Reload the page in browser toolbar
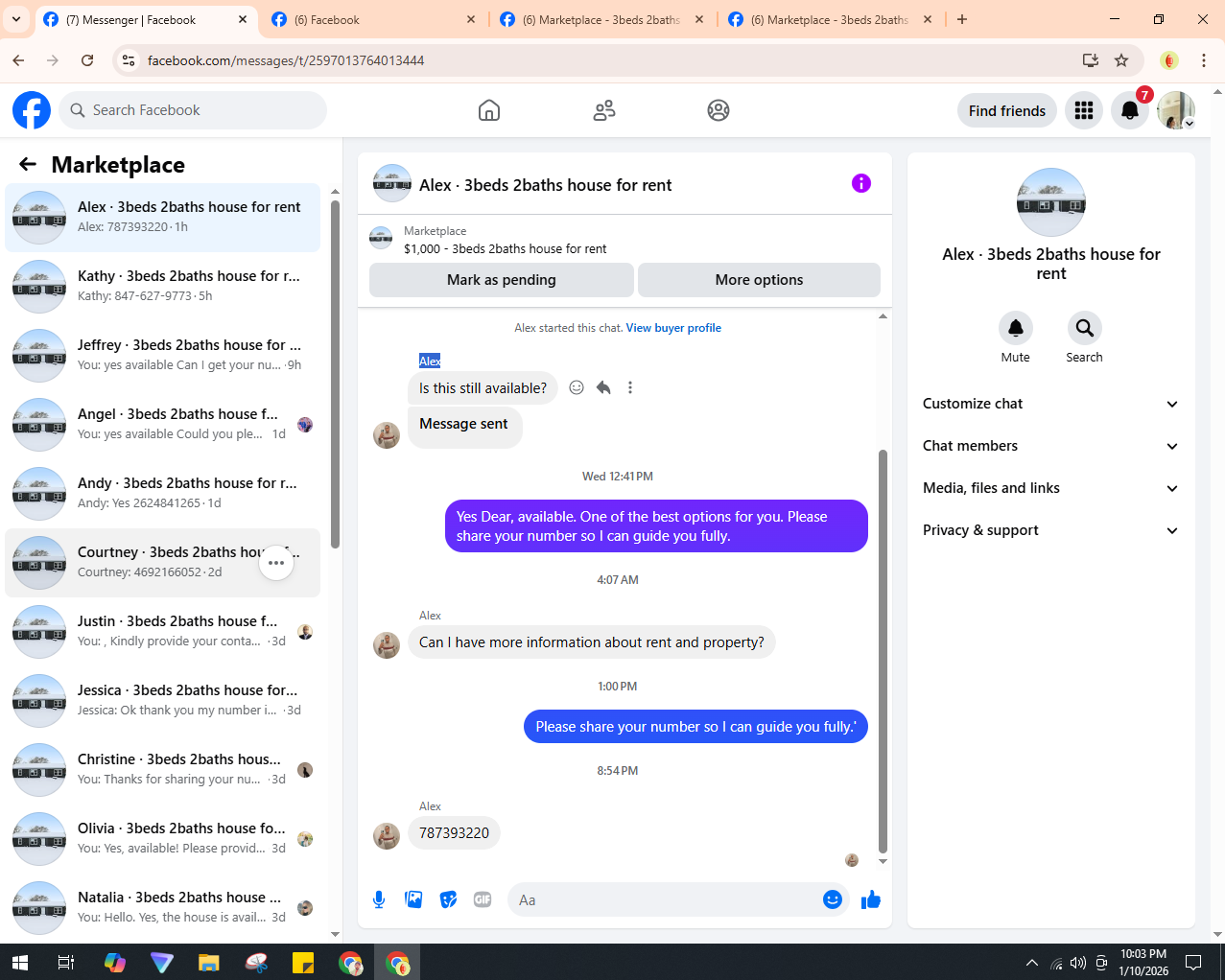Image resolution: width=1225 pixels, height=980 pixels. pyautogui.click(x=87, y=60)
